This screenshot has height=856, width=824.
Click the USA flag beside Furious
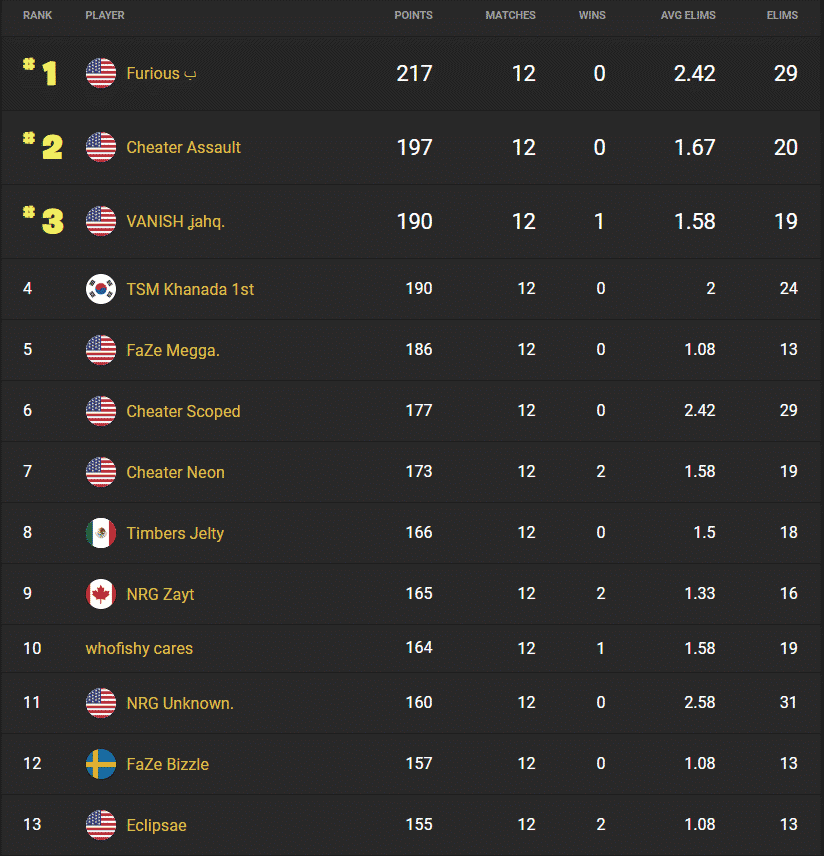[x=100, y=72]
